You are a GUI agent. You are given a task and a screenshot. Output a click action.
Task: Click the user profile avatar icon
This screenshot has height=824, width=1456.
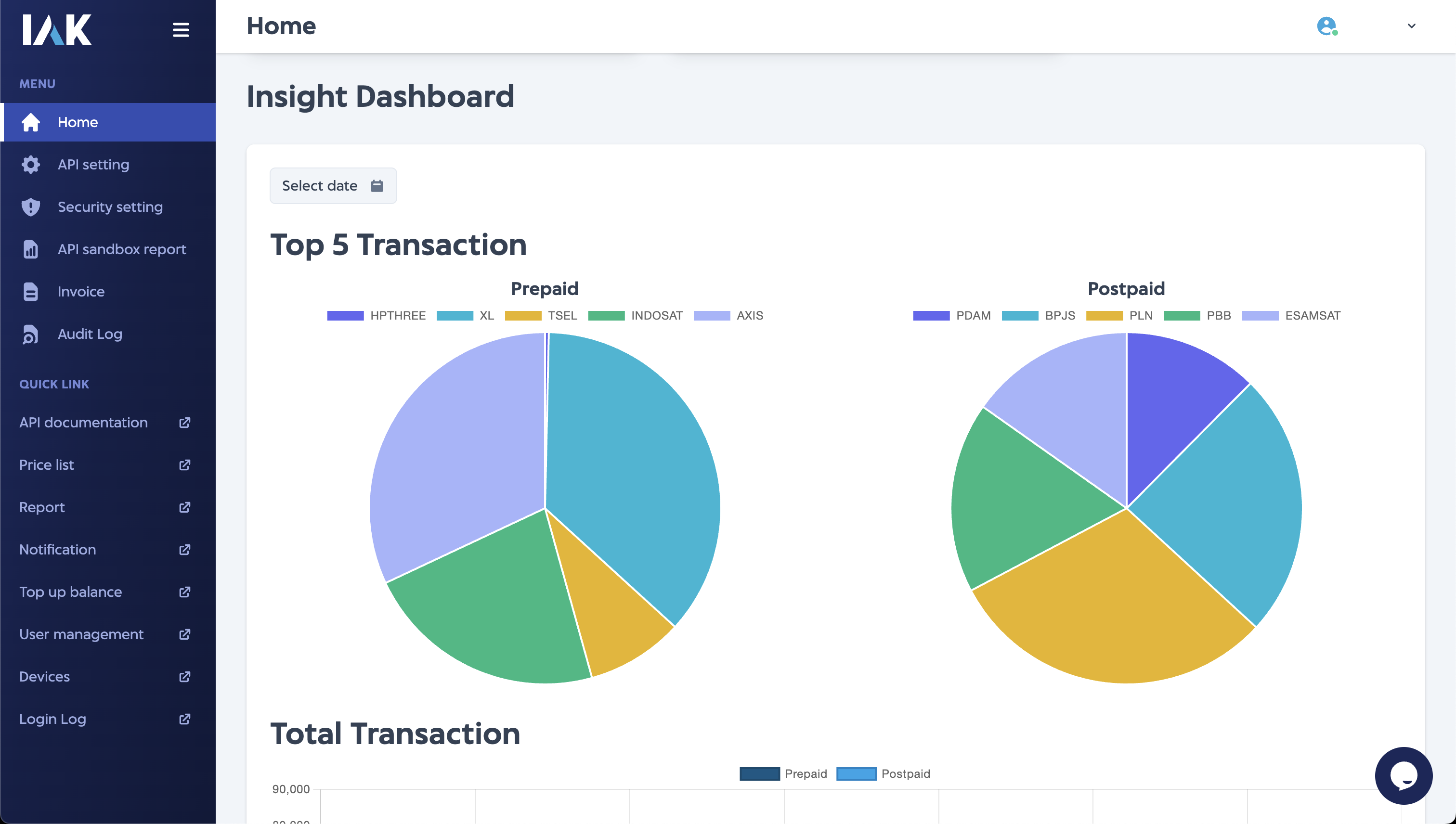coord(1326,26)
